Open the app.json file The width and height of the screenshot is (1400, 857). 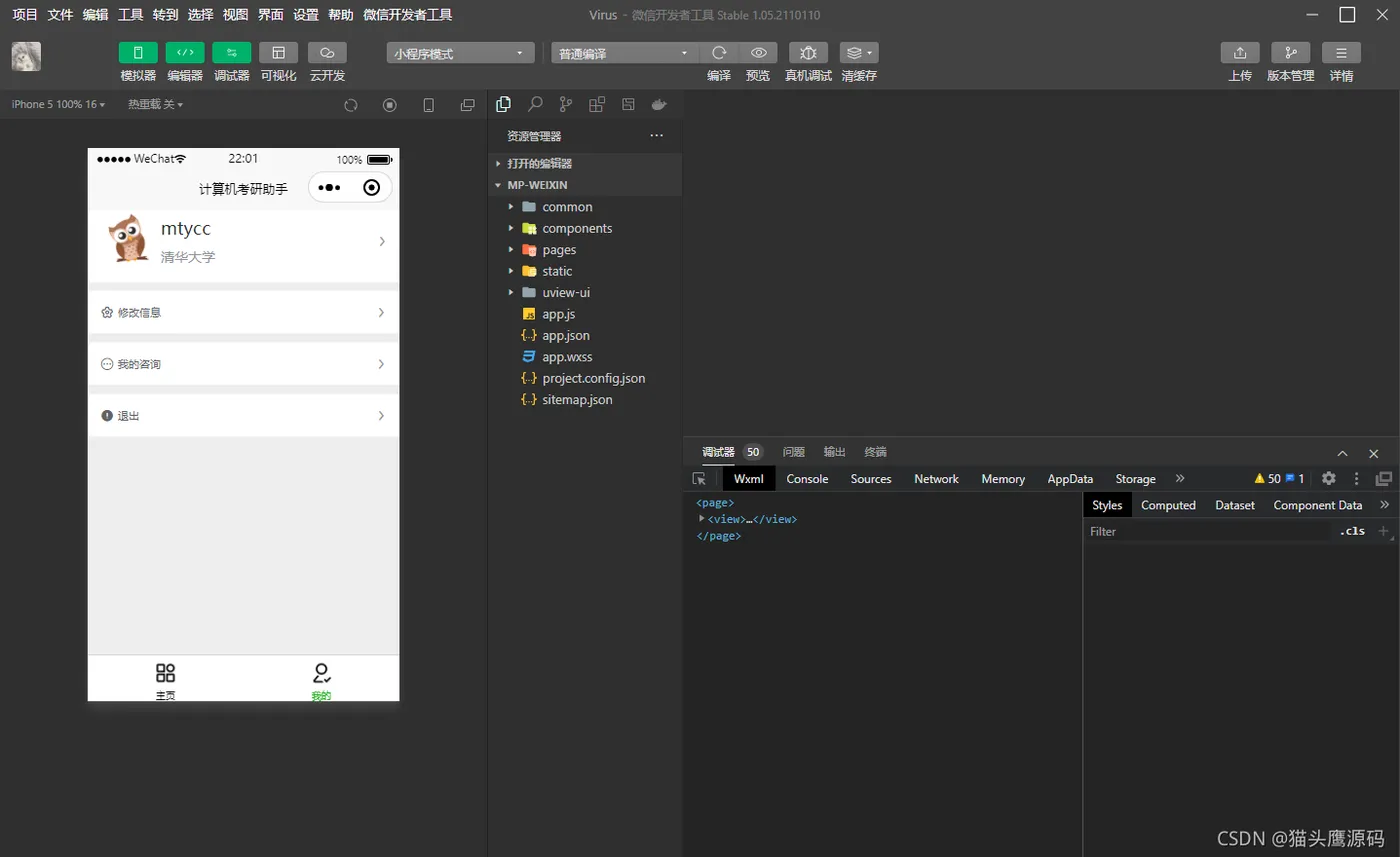point(585,336)
